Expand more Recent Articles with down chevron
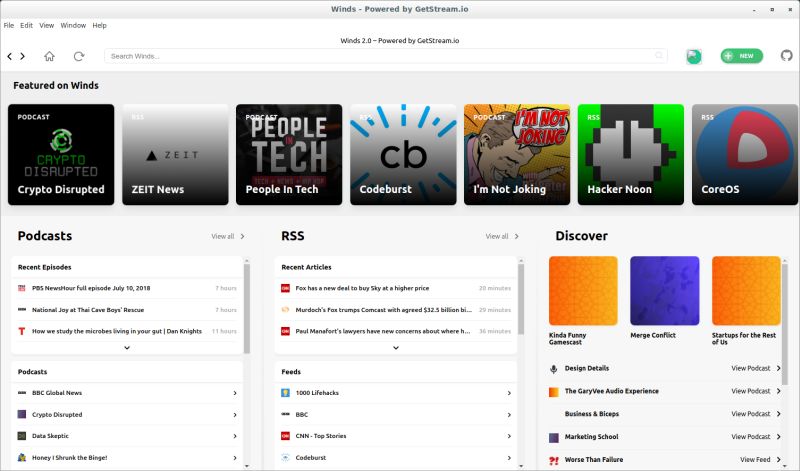The image size is (800, 471). tap(396, 348)
